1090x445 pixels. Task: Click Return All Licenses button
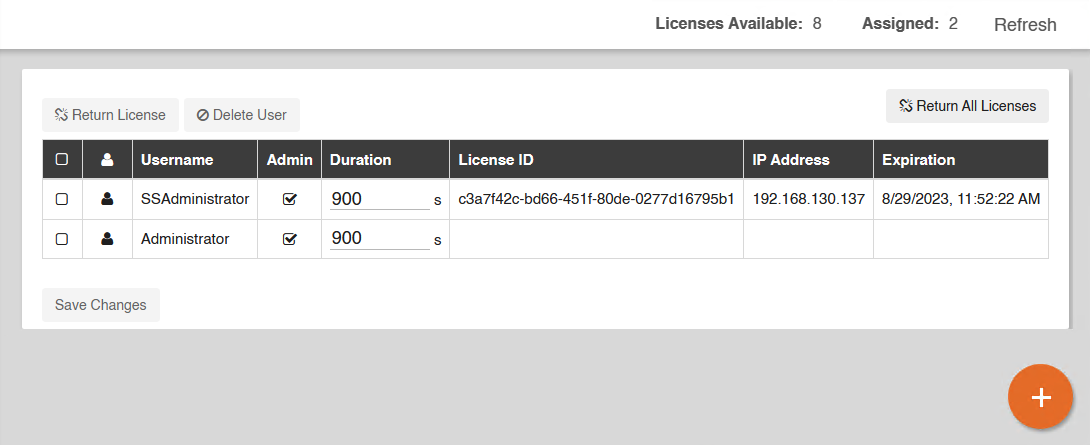pos(967,106)
